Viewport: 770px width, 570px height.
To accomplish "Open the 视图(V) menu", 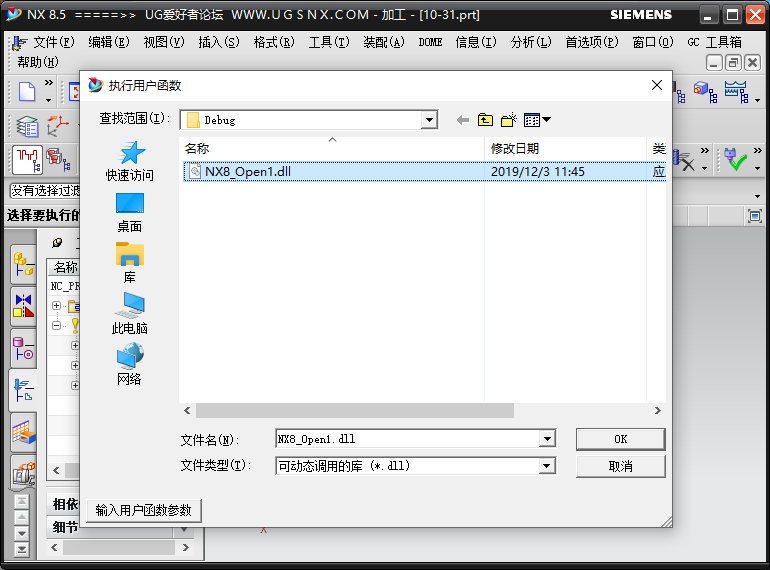I will (x=164, y=42).
